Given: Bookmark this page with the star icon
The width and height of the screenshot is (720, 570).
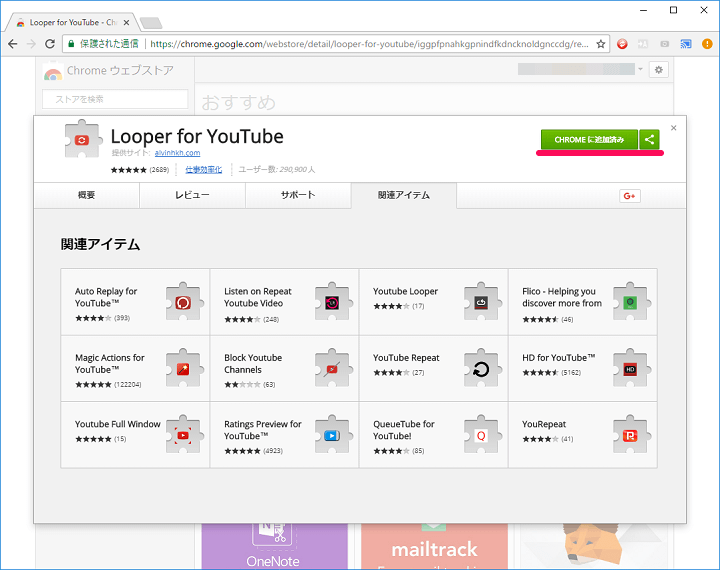Looking at the screenshot, I should 601,44.
